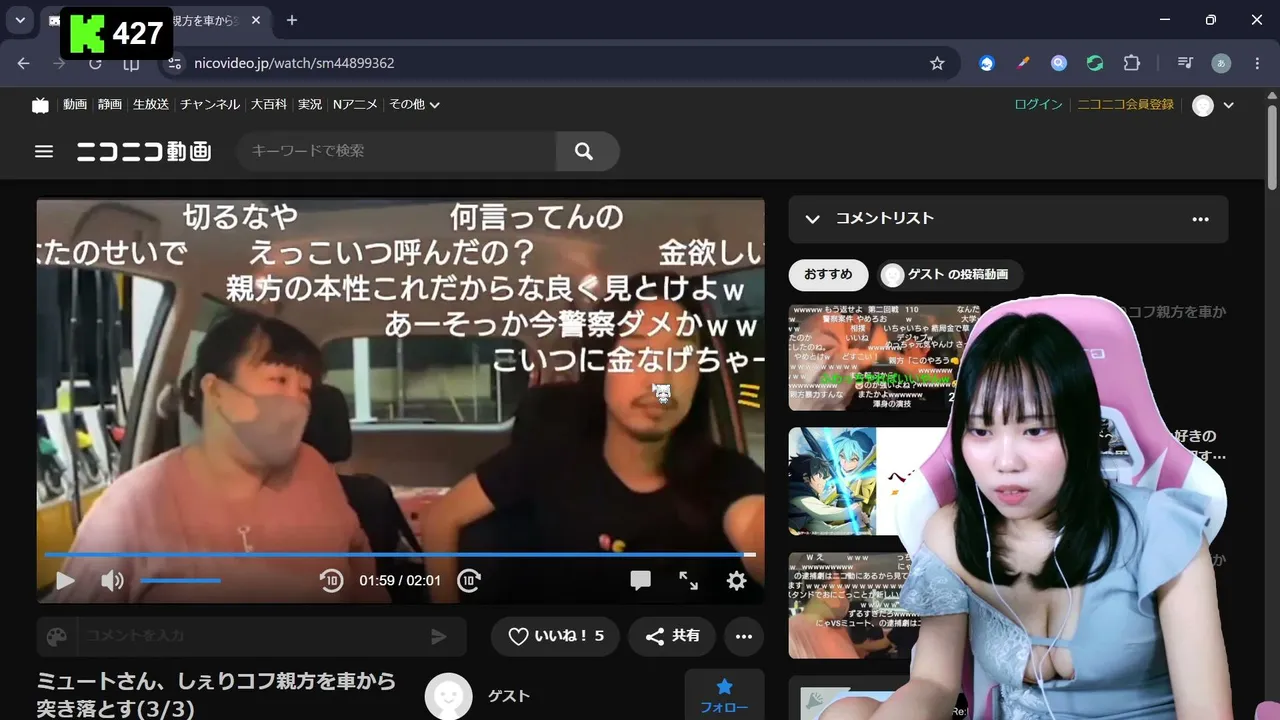The width and height of the screenshot is (1280, 720).
Task: Open the 動画 menu item
Action: [x=75, y=104]
